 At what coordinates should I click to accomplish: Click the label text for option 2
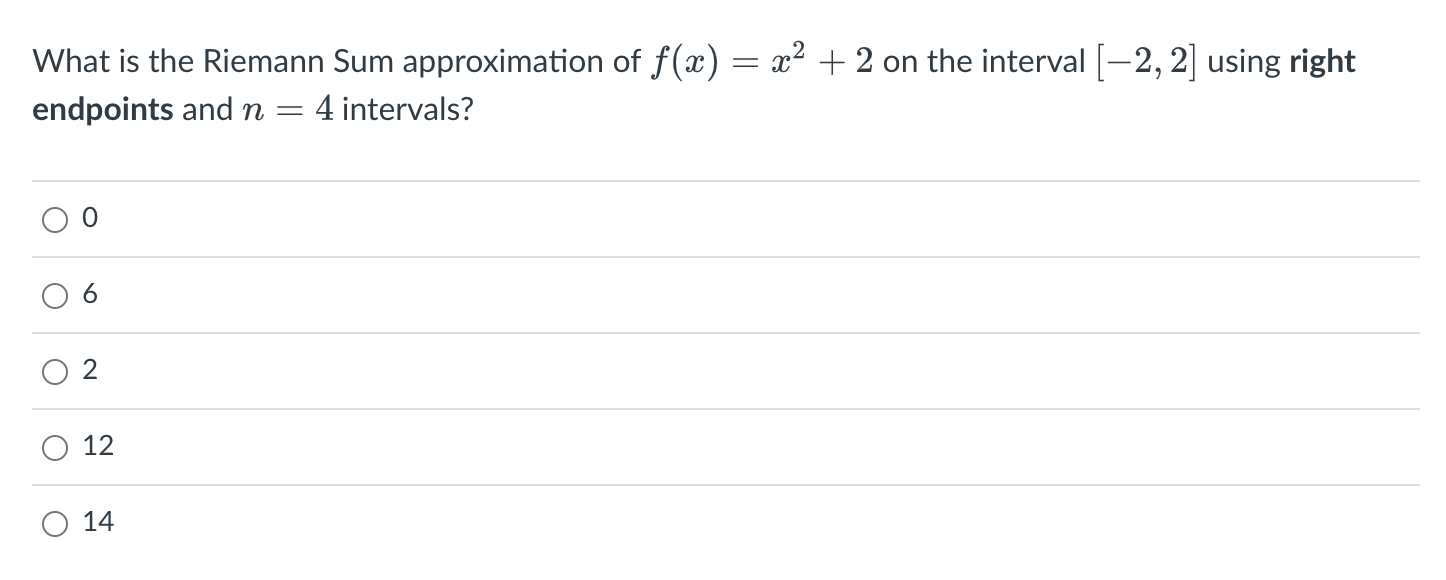pyautogui.click(x=90, y=369)
